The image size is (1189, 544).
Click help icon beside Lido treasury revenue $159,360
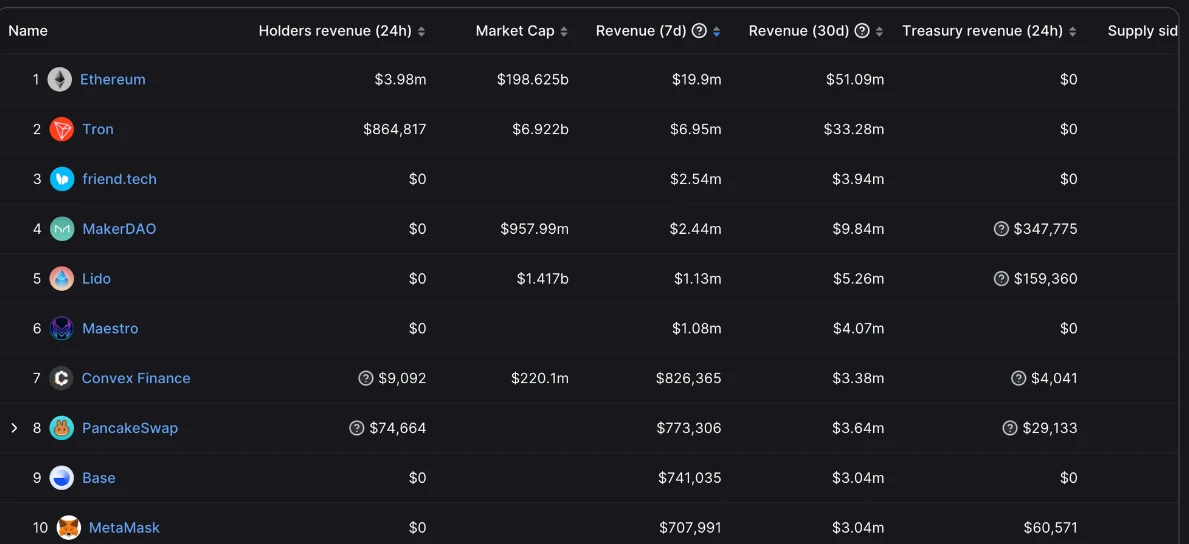click(1001, 278)
